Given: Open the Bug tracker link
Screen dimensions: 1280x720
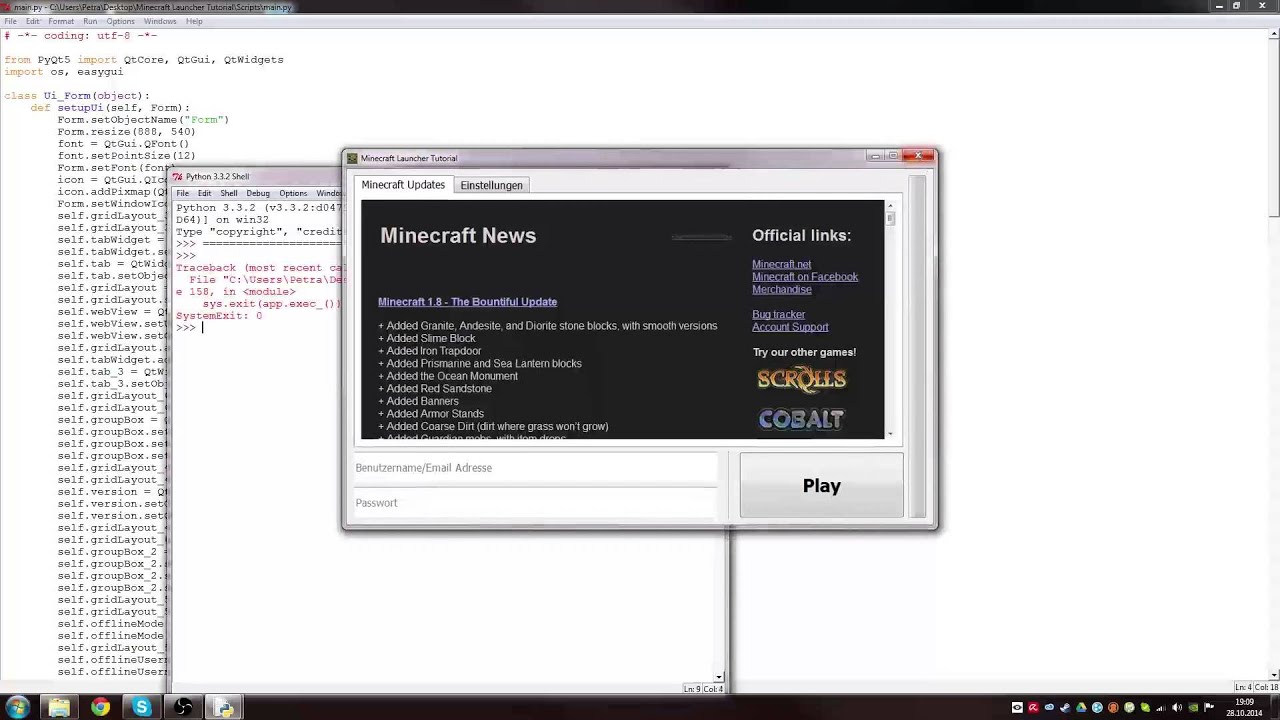Looking at the screenshot, I should pos(778,315).
